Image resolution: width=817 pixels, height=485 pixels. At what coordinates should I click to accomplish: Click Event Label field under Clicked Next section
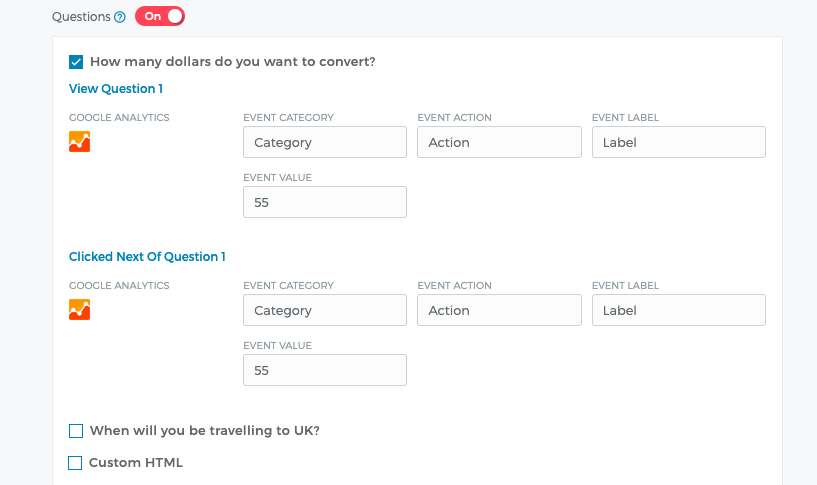click(678, 310)
